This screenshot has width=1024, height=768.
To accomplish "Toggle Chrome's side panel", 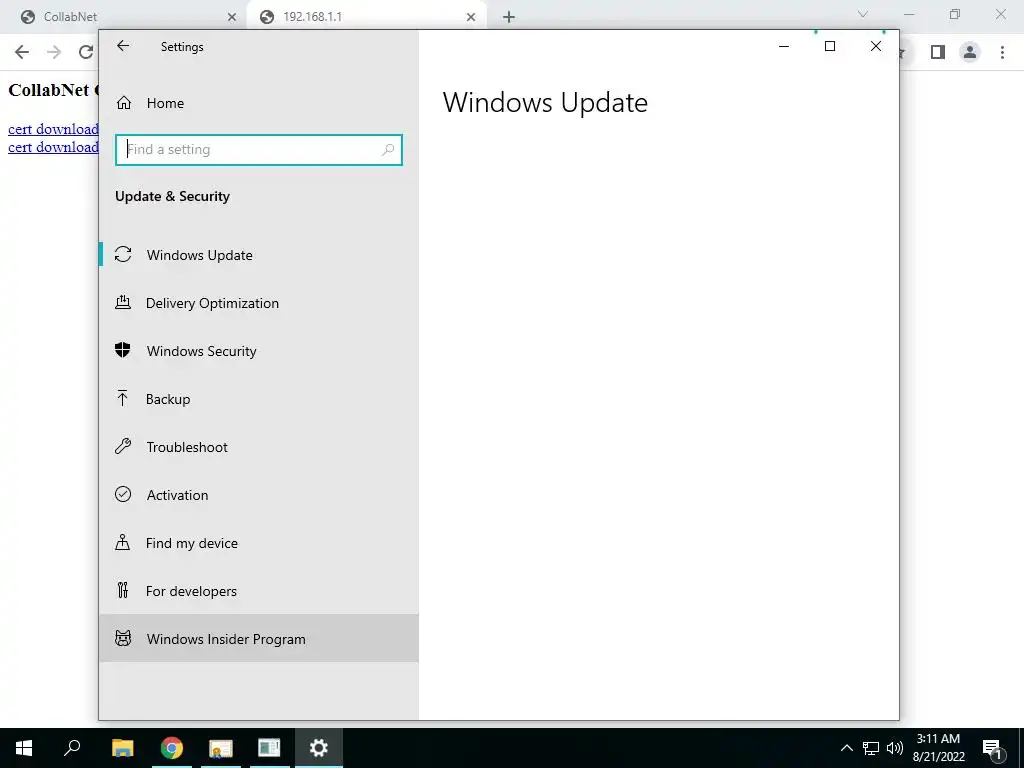I will [x=938, y=52].
